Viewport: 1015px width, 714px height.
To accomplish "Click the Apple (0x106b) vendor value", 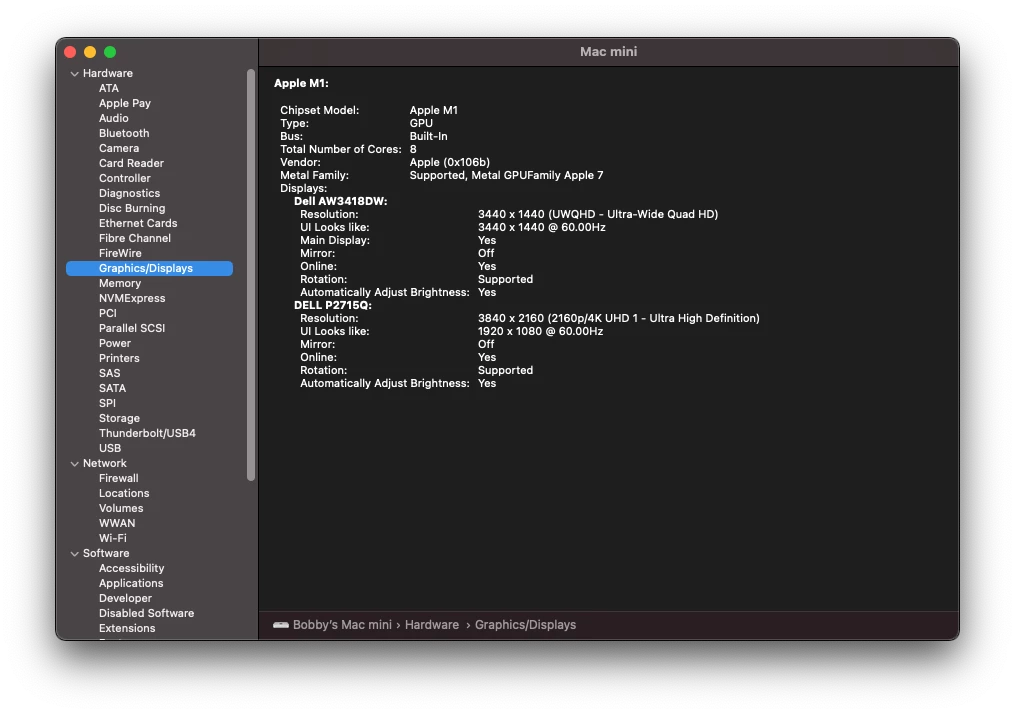I will [449, 162].
